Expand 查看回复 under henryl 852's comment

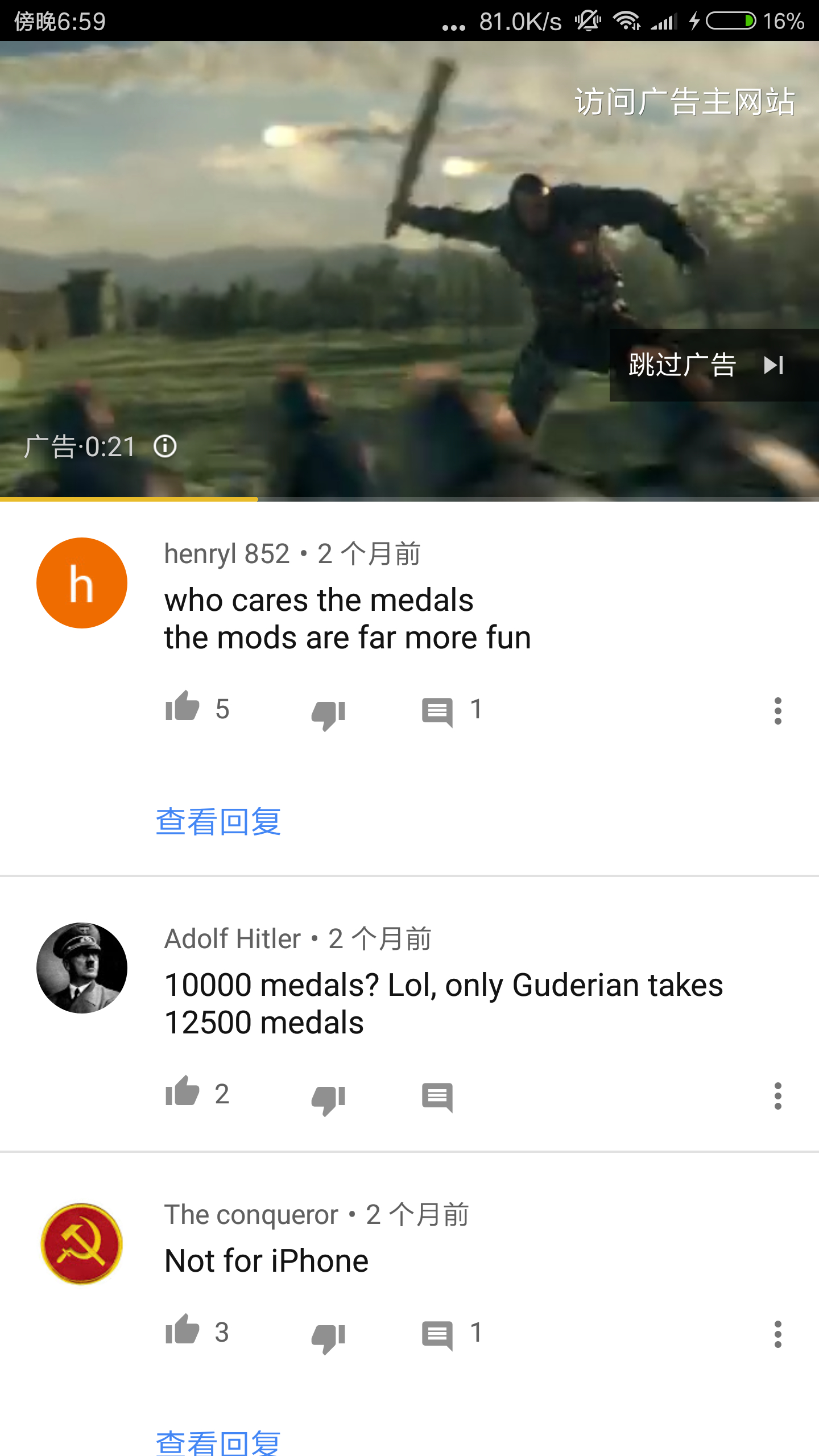point(218,821)
